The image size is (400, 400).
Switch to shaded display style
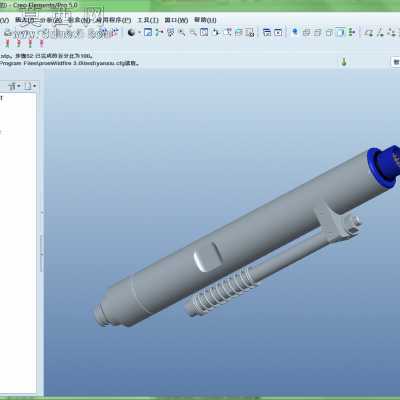340,32
